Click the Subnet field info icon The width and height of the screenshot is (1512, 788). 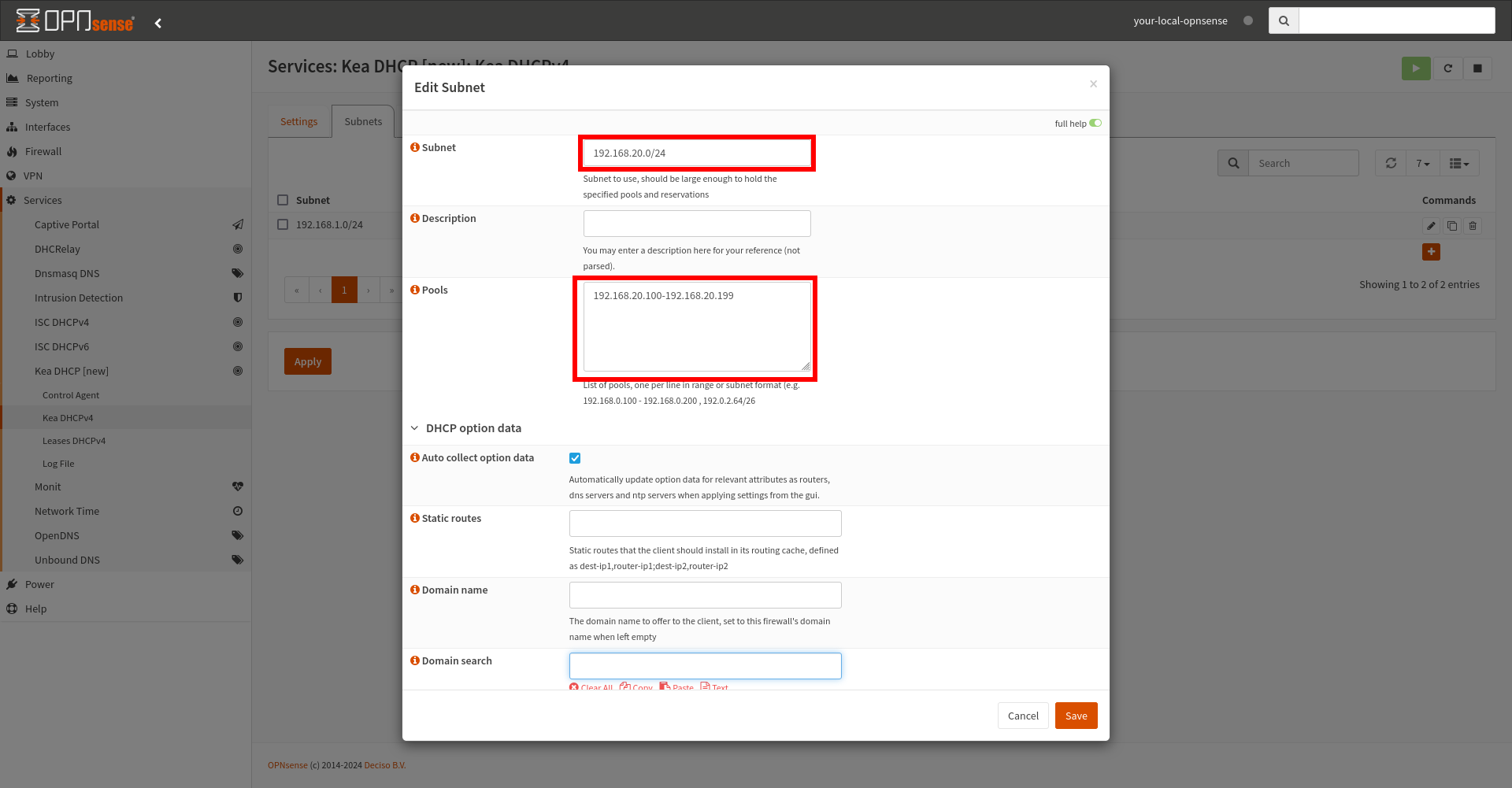click(x=415, y=147)
